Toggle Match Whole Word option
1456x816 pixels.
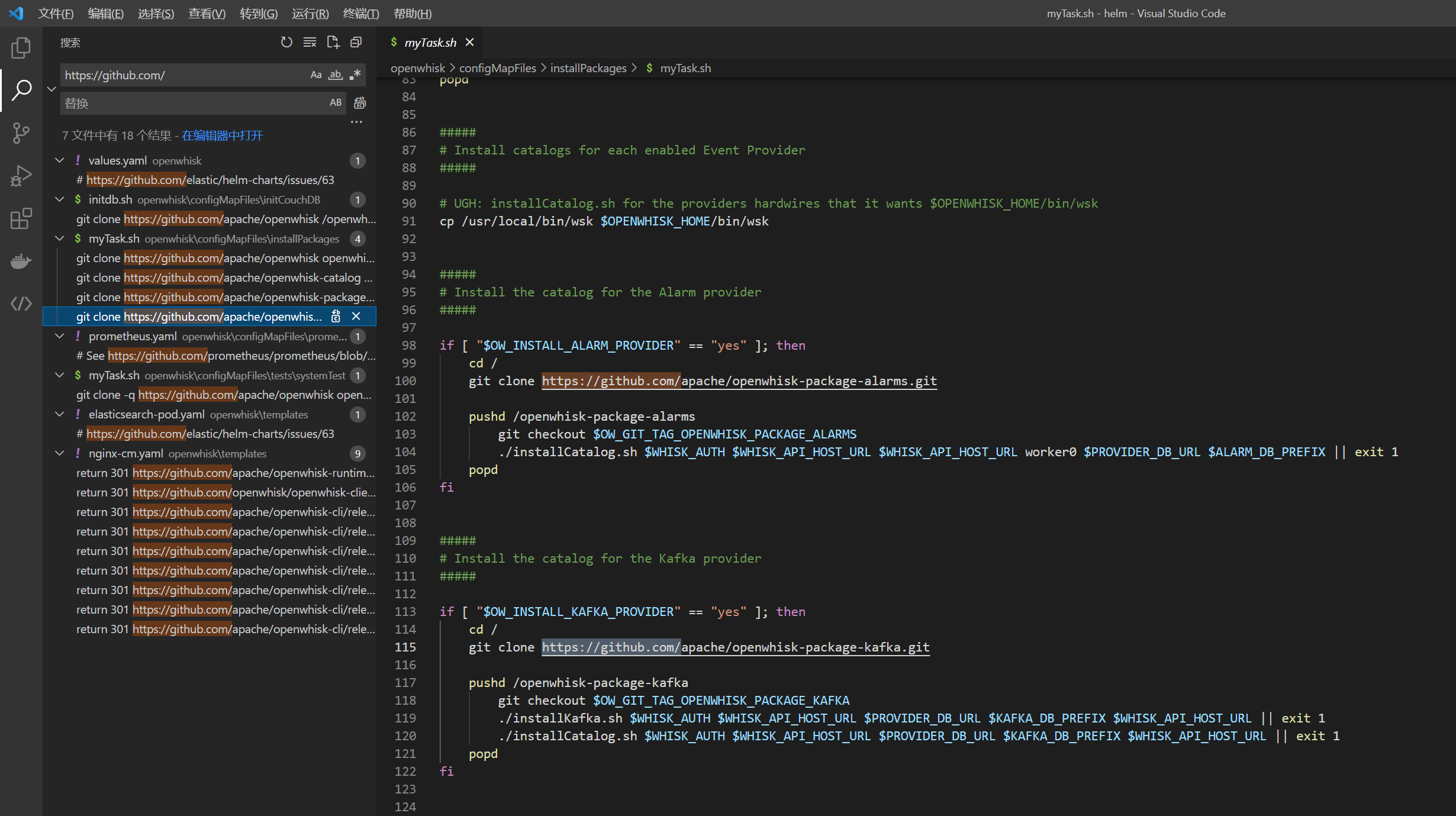pyautogui.click(x=336, y=75)
